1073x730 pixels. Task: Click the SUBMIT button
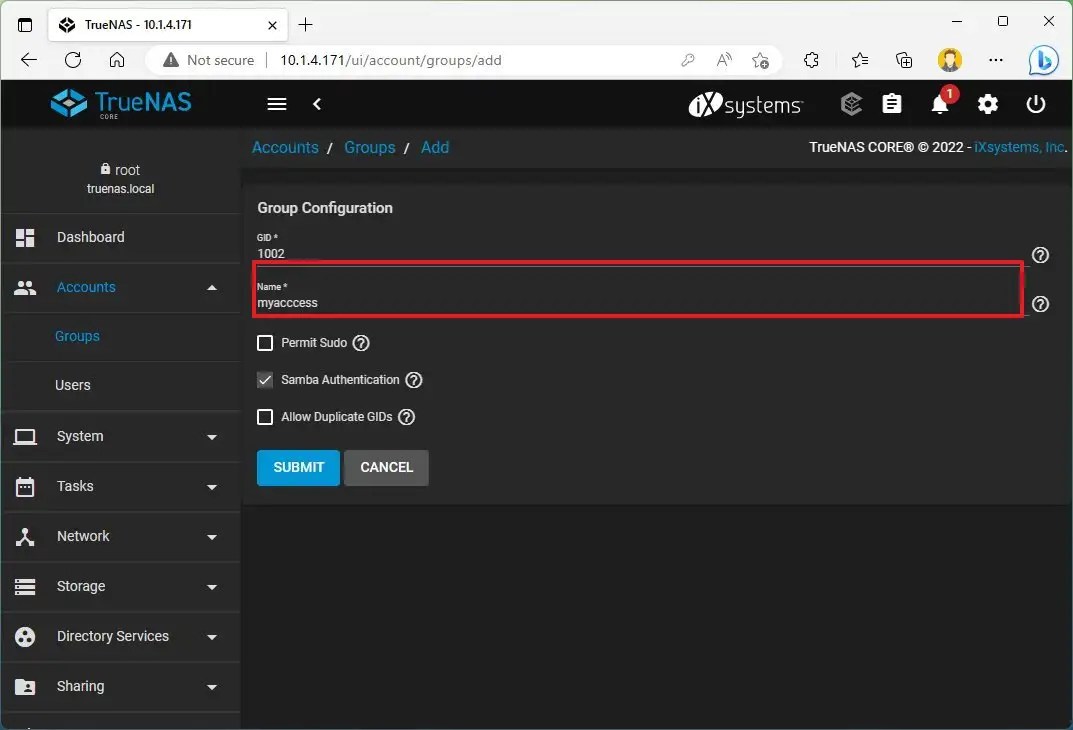pyautogui.click(x=297, y=467)
